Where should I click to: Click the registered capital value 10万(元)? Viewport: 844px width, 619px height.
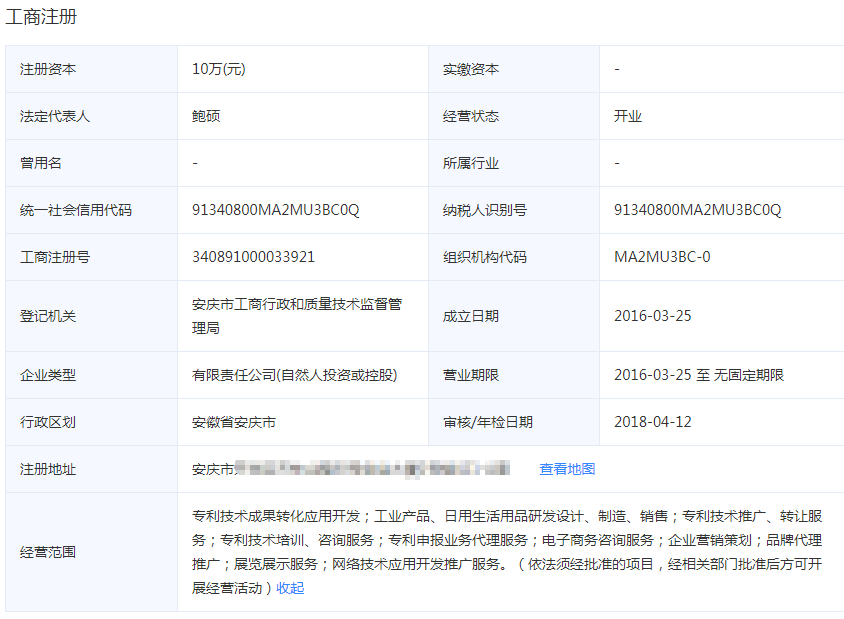219,68
